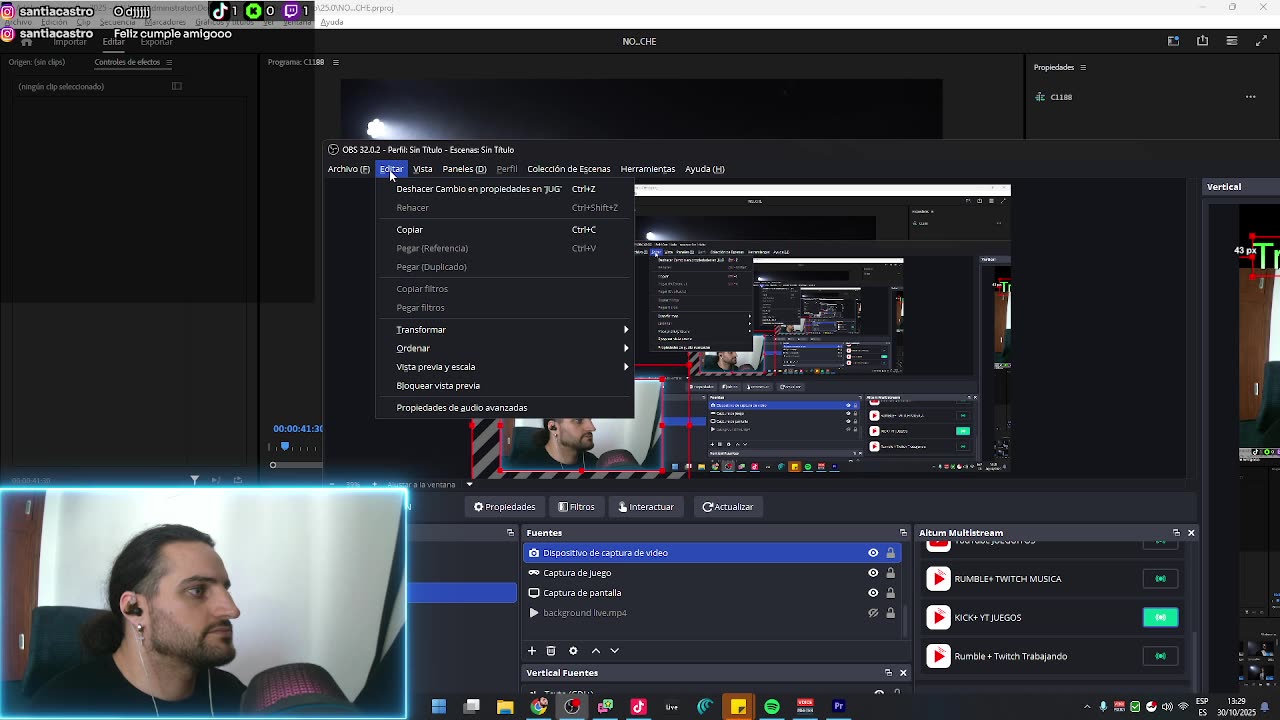1280x720 pixels.
Task: Open Premiere Propiedades panel menu
Action: pyautogui.click(x=1083, y=68)
